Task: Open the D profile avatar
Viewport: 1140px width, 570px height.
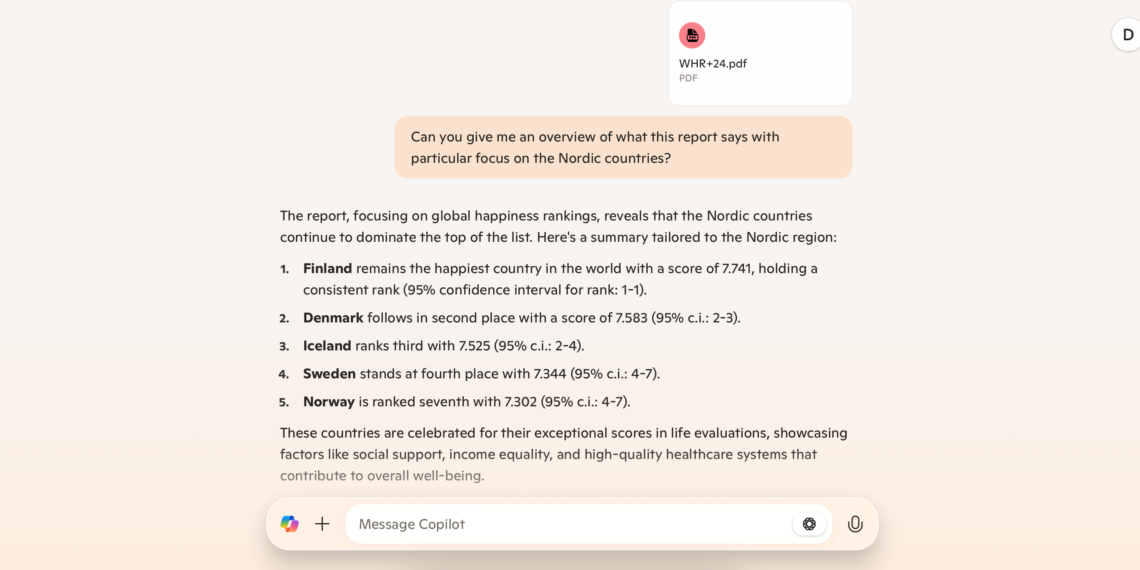Action: click(x=1127, y=35)
